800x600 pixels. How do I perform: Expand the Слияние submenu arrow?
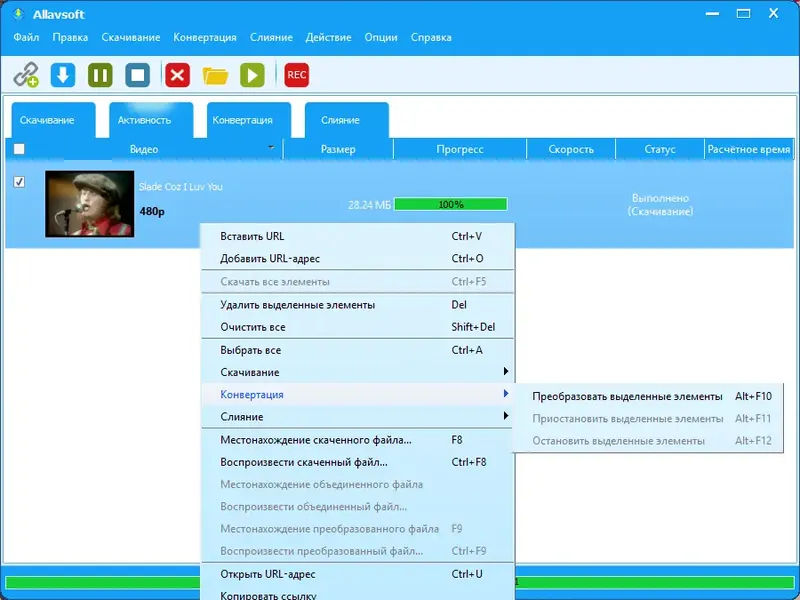coord(505,415)
